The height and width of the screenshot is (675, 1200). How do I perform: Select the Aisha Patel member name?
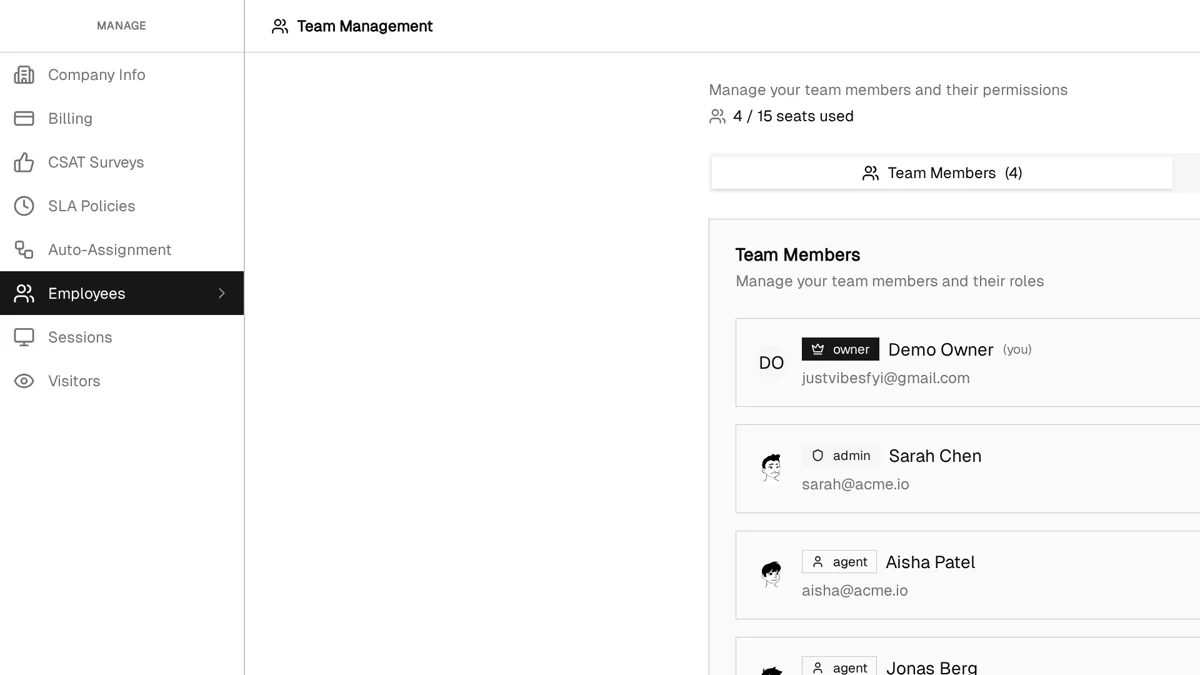930,562
